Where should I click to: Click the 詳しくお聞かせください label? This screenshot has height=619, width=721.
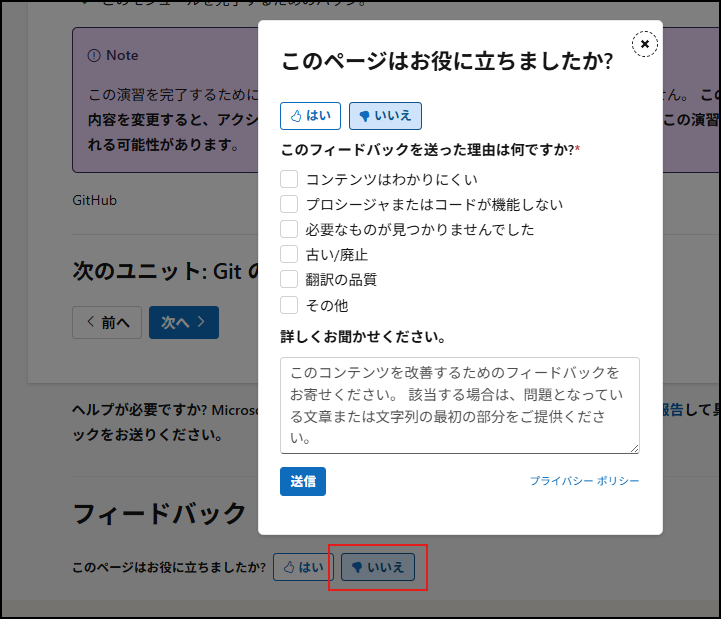(363, 337)
